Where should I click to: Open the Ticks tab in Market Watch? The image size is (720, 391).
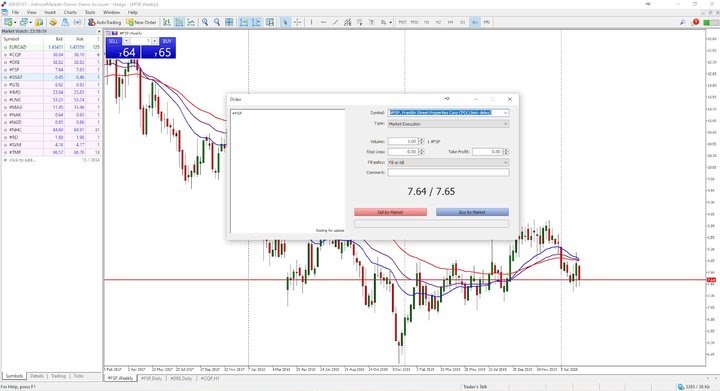[79, 376]
